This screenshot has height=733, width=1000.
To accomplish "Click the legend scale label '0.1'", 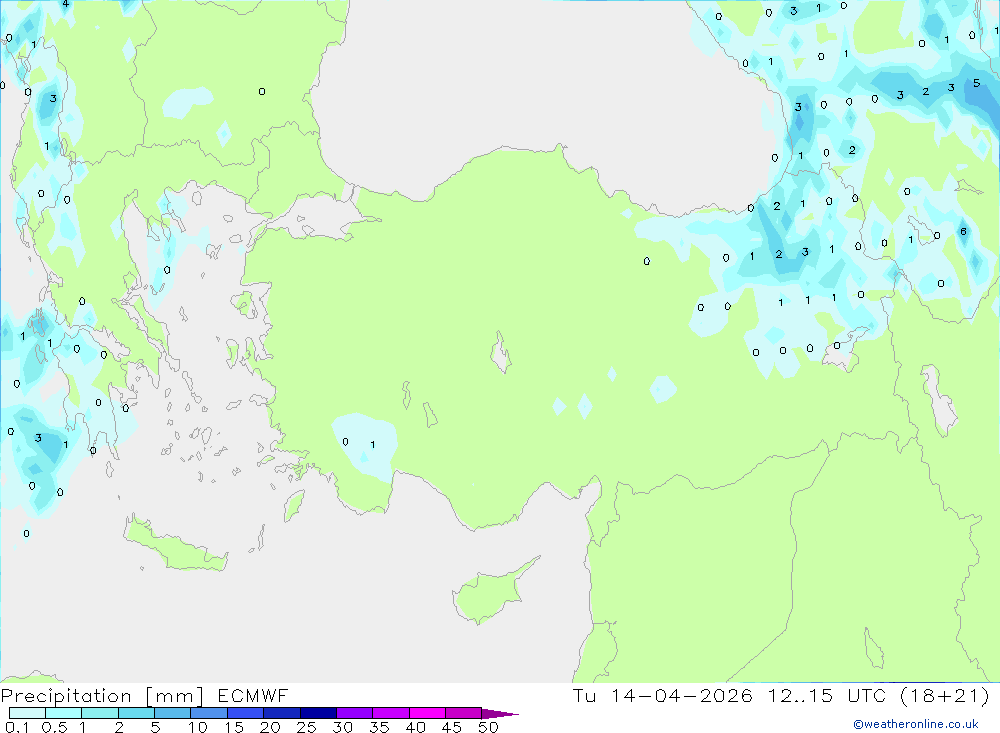I will click(17, 727).
